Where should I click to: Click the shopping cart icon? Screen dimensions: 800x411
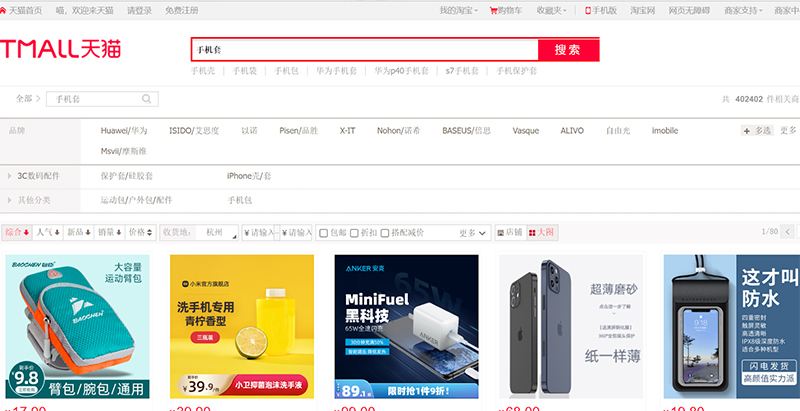click(493, 10)
